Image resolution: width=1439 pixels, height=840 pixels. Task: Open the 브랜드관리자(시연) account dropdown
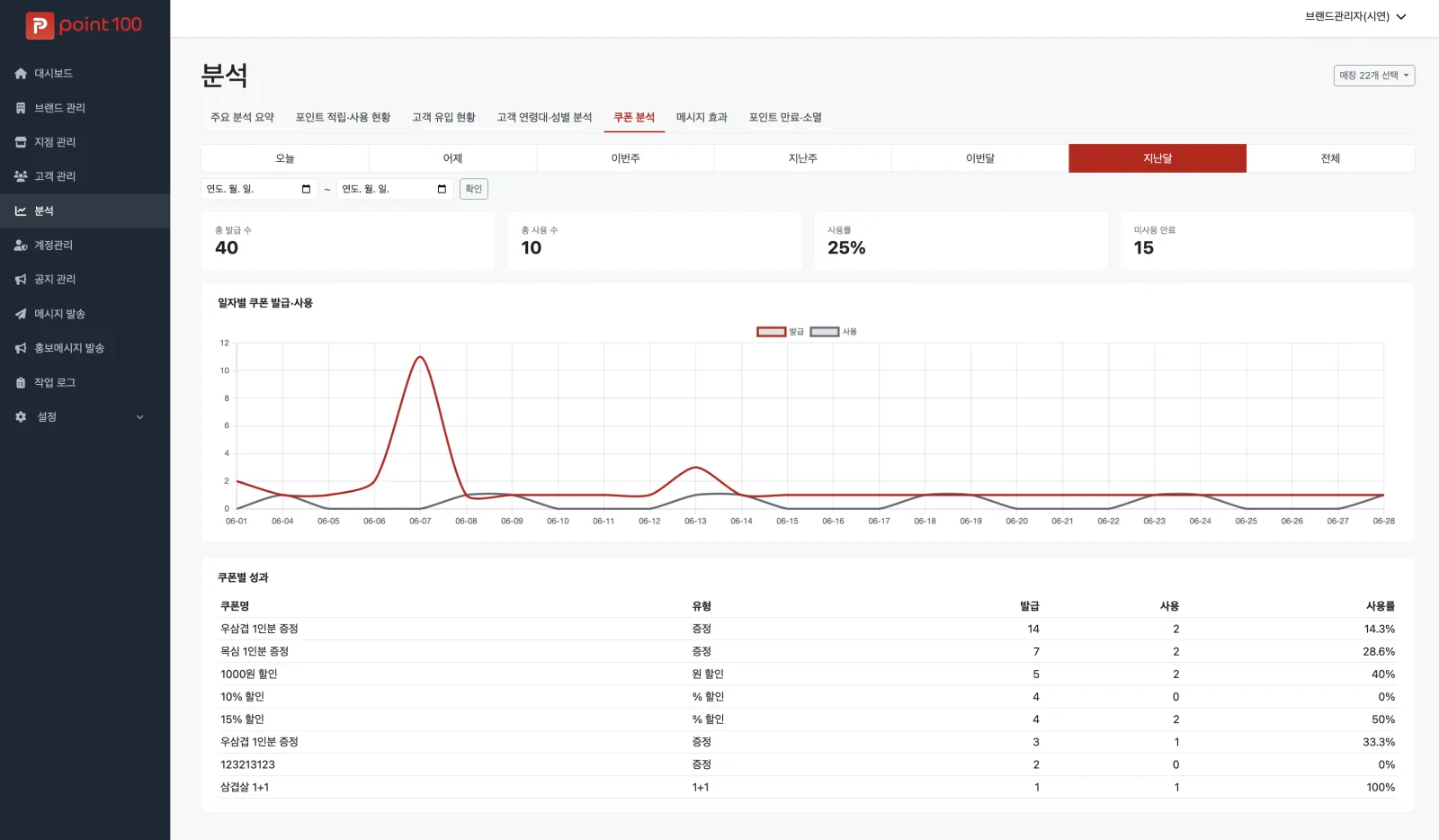(x=1355, y=16)
